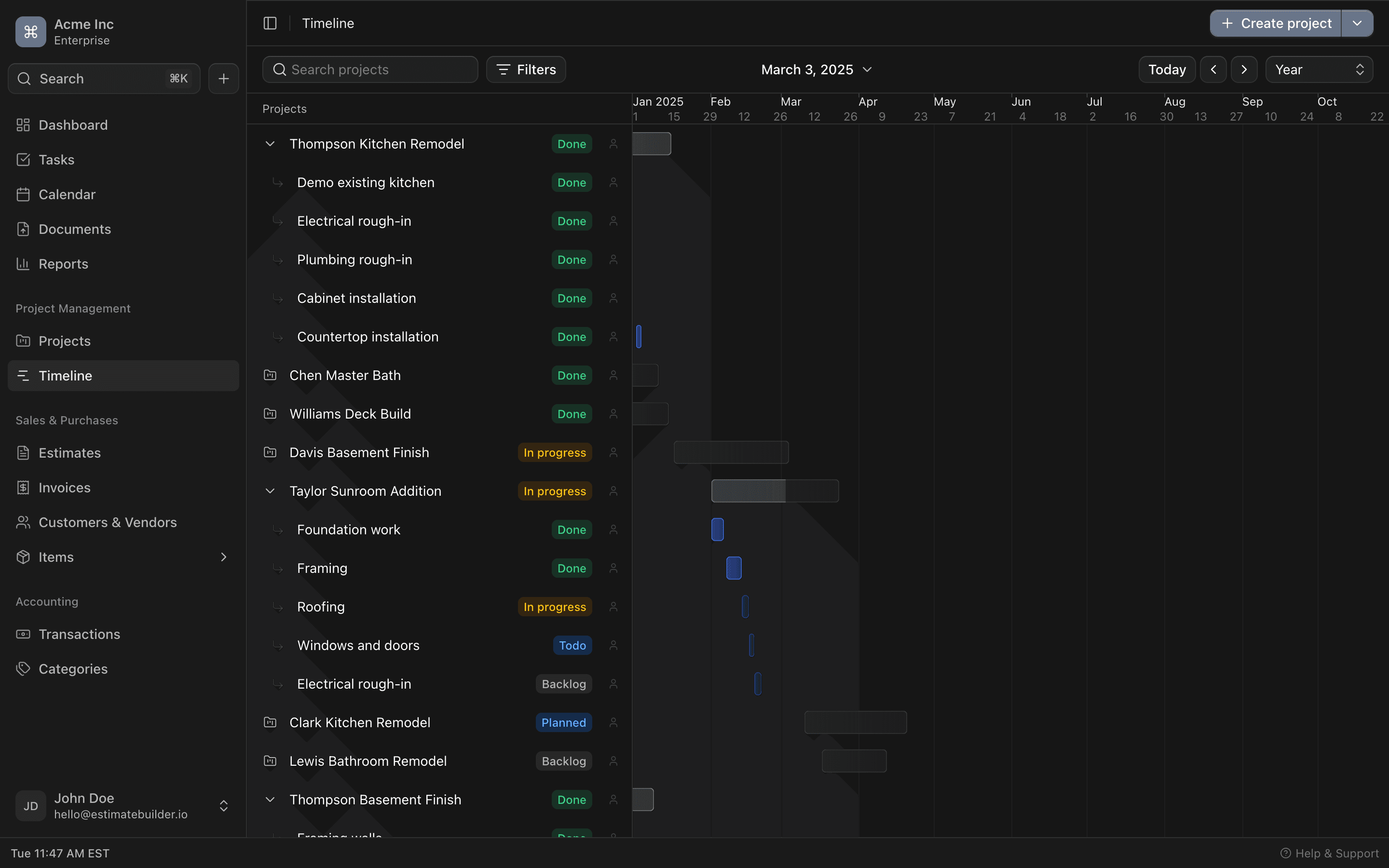Collapse Taylor Sunroom Addition project
Viewport: 1389px width, 868px height.
pyautogui.click(x=270, y=491)
